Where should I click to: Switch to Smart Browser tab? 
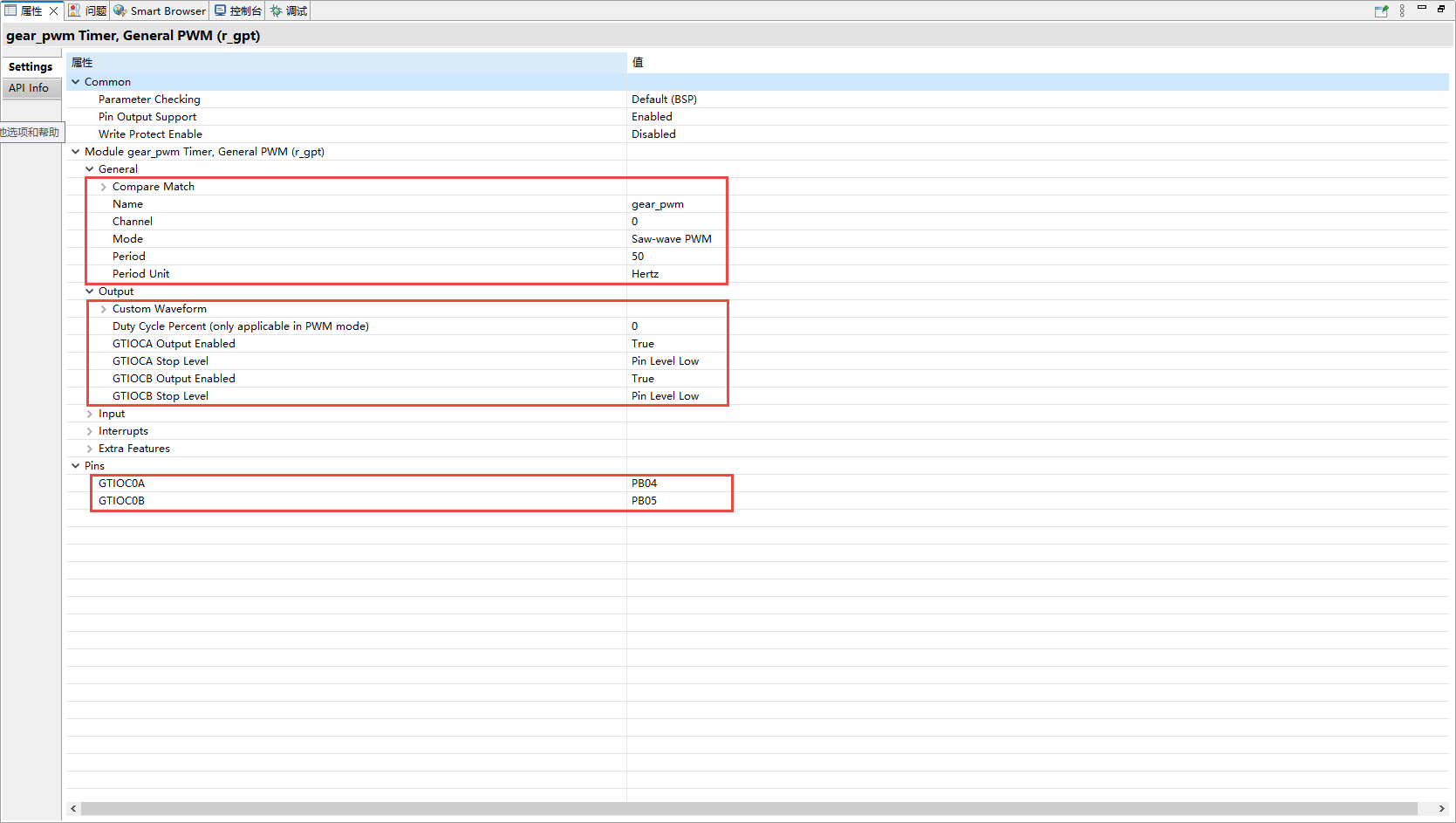click(160, 10)
